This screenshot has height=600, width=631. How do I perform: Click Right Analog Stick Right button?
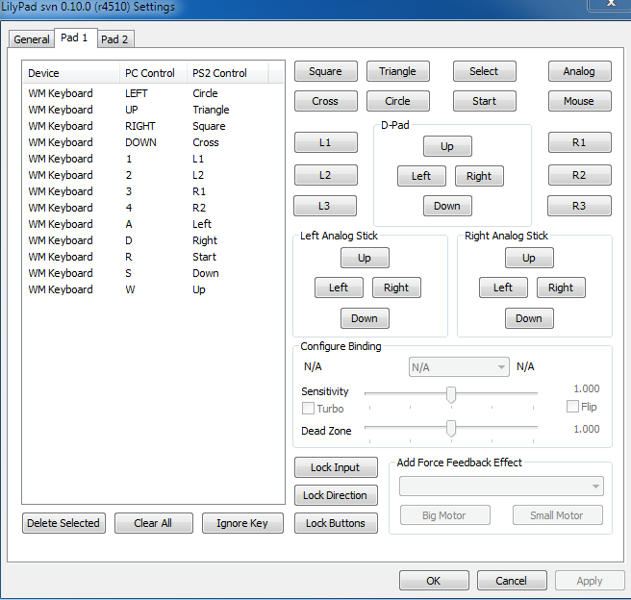(560, 287)
